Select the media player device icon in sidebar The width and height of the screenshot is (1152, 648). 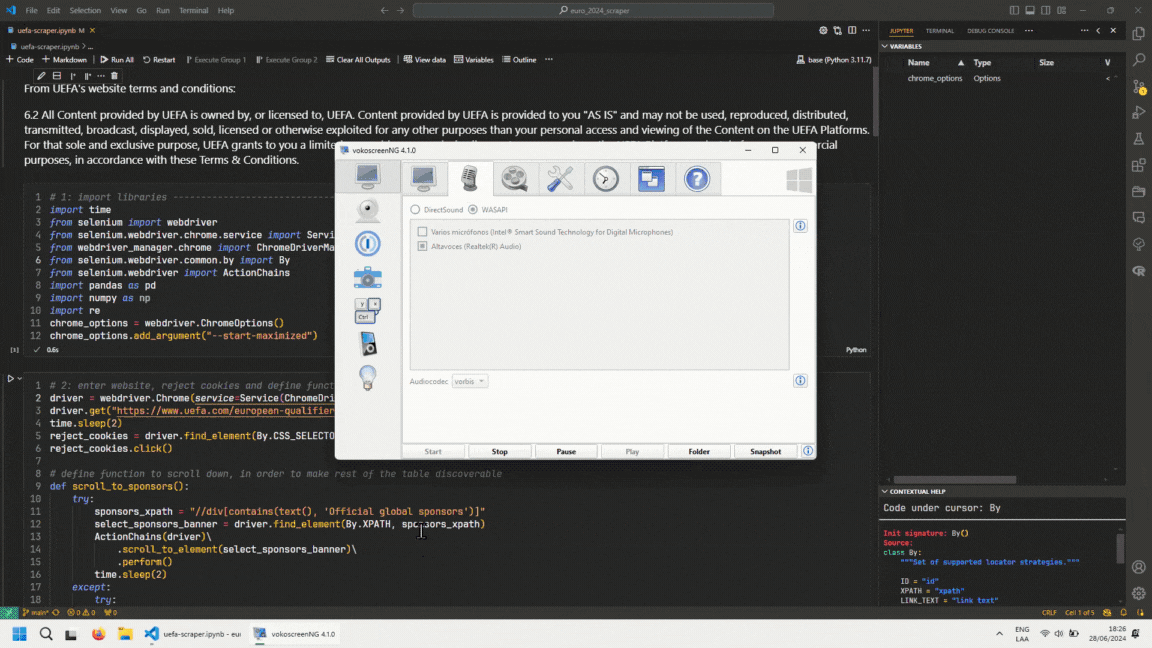(x=367, y=344)
